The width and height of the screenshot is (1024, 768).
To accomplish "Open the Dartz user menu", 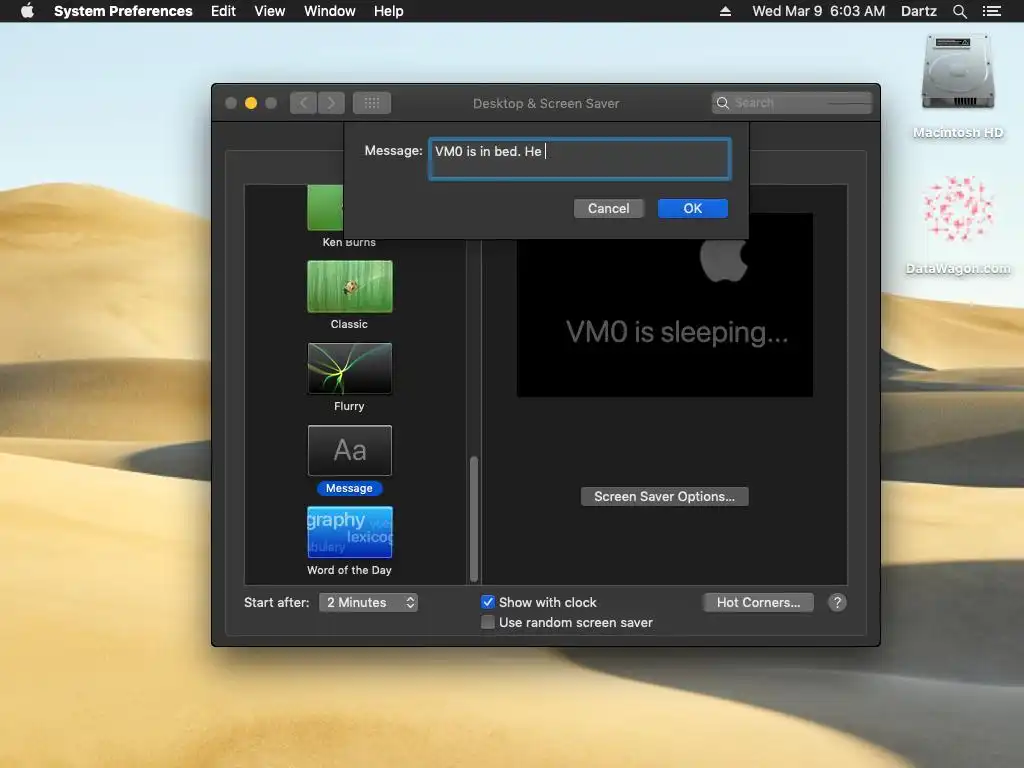I will (x=918, y=11).
